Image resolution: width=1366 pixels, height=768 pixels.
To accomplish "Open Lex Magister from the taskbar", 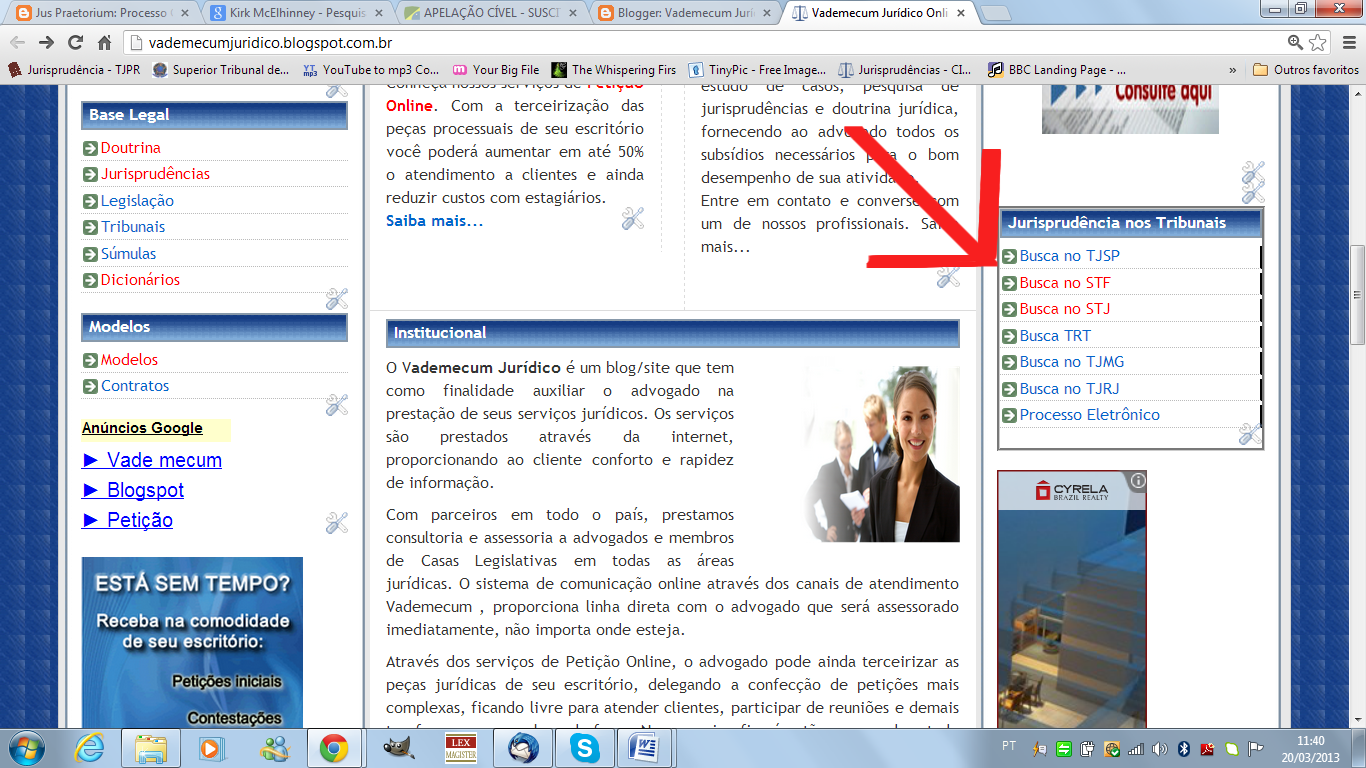I will [460, 748].
